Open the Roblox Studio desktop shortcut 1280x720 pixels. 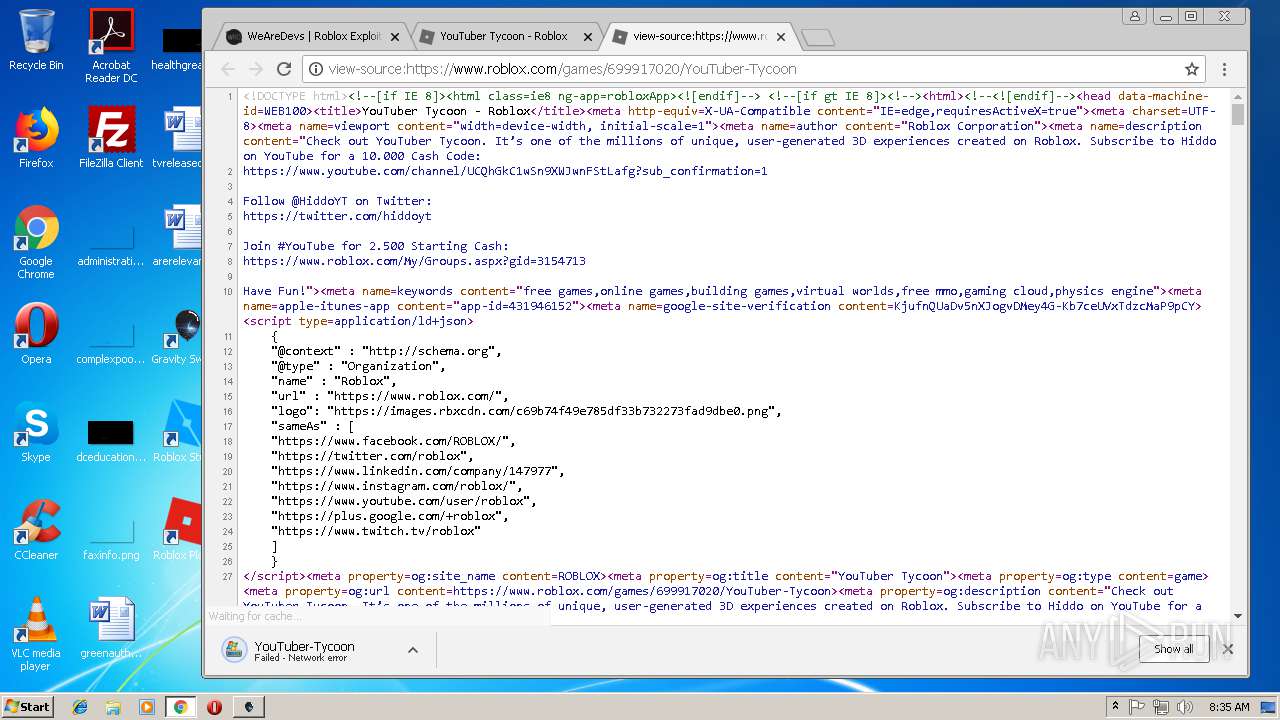pyautogui.click(x=180, y=432)
